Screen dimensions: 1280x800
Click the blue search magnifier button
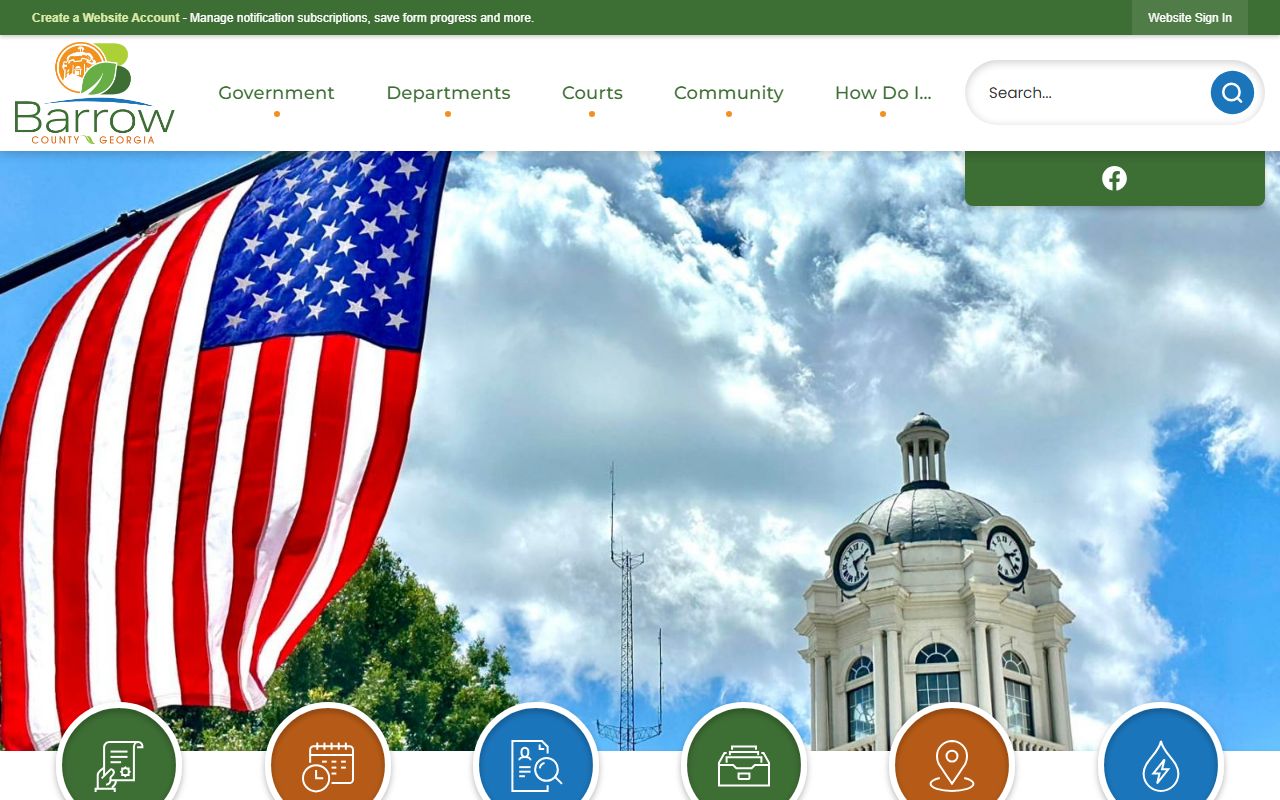pyautogui.click(x=1232, y=93)
